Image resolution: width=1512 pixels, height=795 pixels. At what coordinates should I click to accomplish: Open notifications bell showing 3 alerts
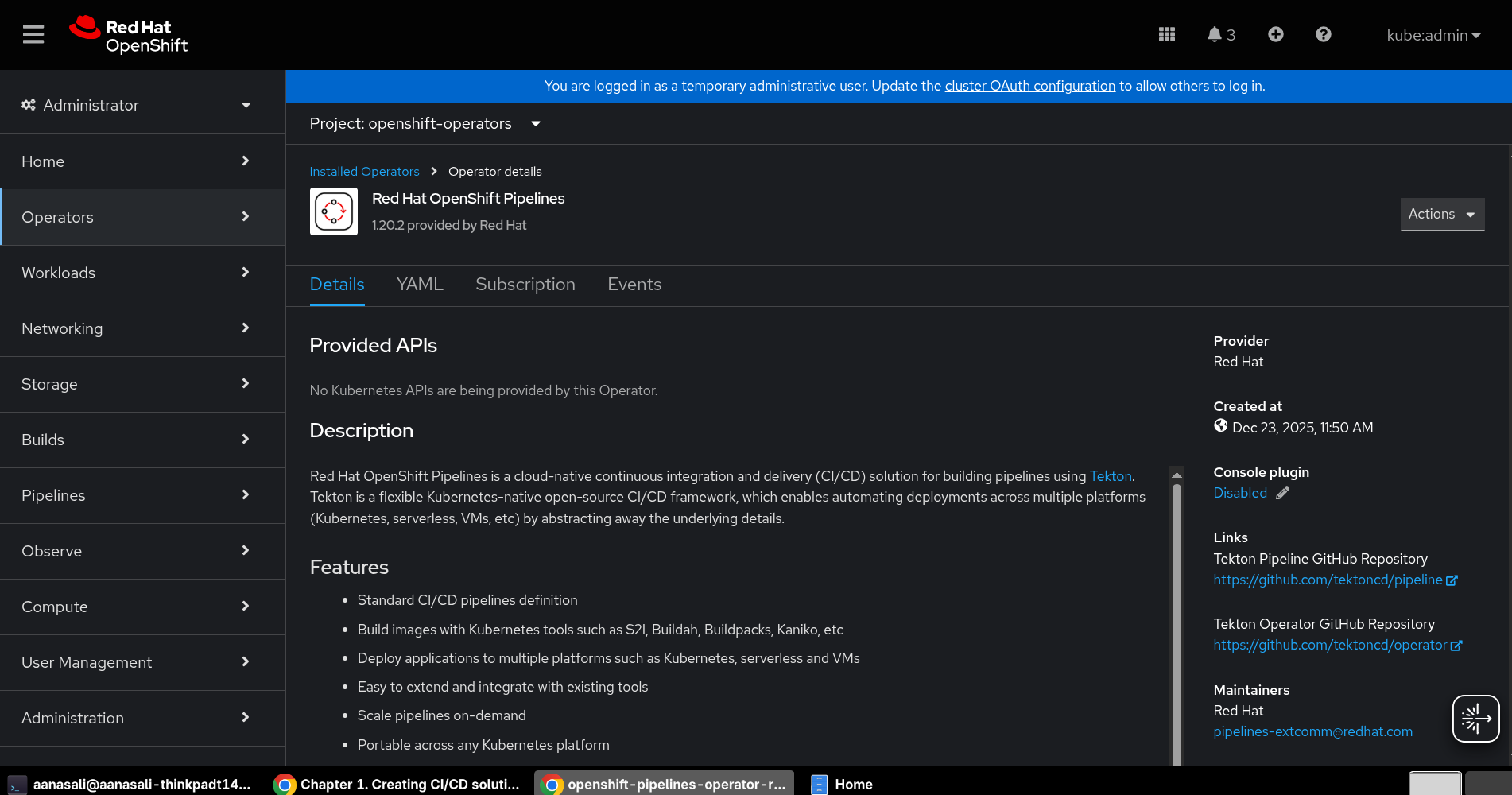tap(1221, 34)
